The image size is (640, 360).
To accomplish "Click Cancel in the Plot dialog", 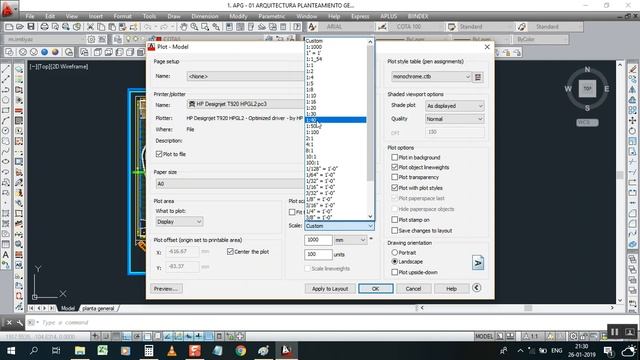I will [x=413, y=289].
